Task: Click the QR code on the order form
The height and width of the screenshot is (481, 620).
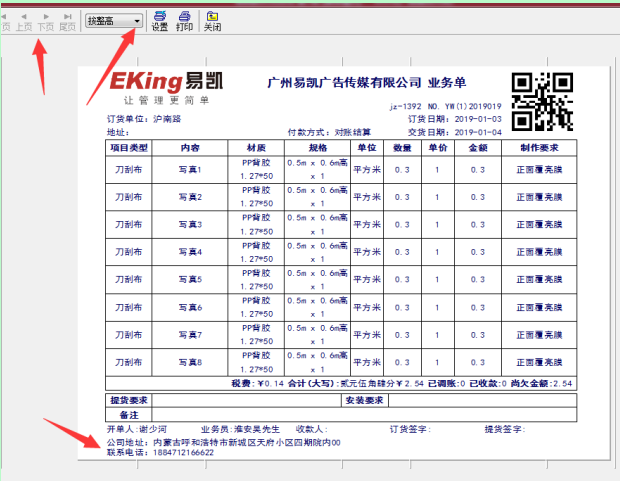Action: pyautogui.click(x=543, y=103)
